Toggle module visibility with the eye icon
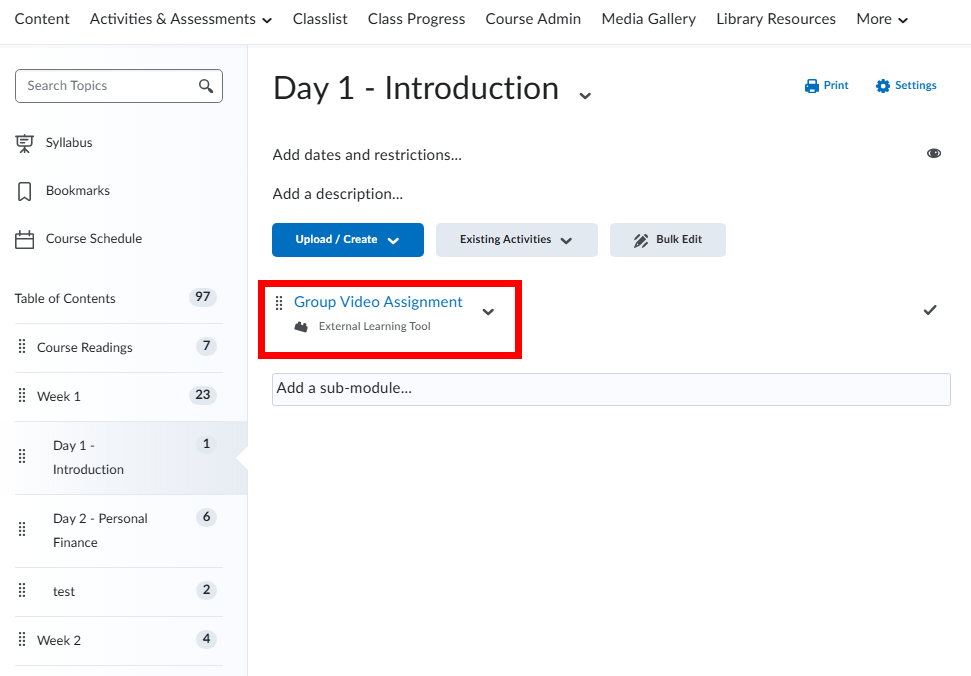This screenshot has height=676, width=971. pos(934,153)
